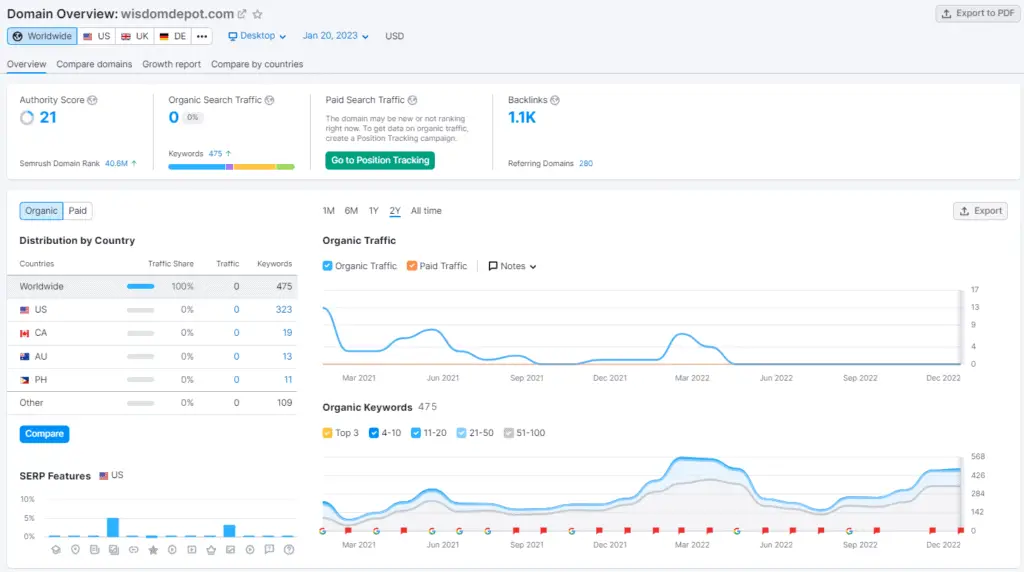Open the 1.1K backlinks link
1024x572 pixels.
522,118
